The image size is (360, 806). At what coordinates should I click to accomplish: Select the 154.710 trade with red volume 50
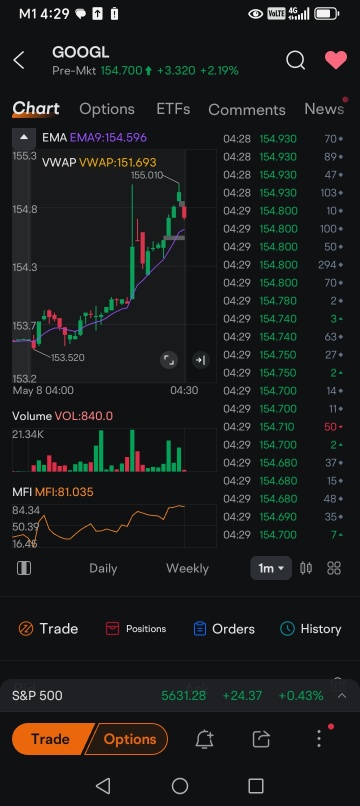tap(283, 427)
